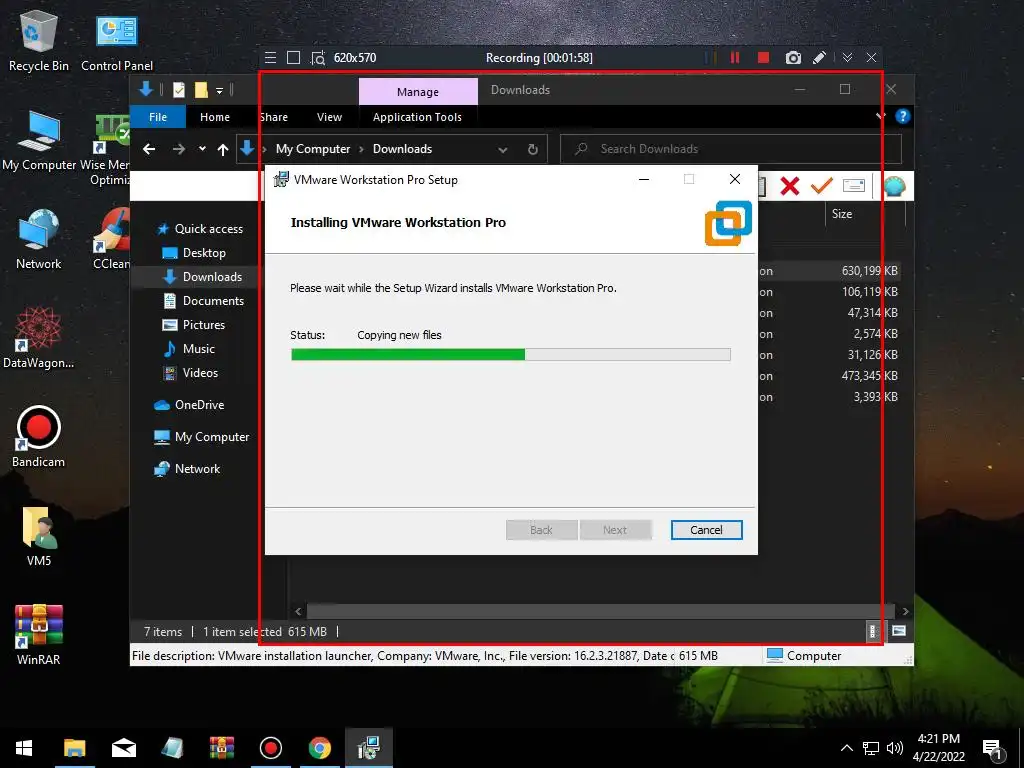The height and width of the screenshot is (768, 1024).
Task: Cancel the VMware Workstation installation
Action: pyautogui.click(x=706, y=530)
